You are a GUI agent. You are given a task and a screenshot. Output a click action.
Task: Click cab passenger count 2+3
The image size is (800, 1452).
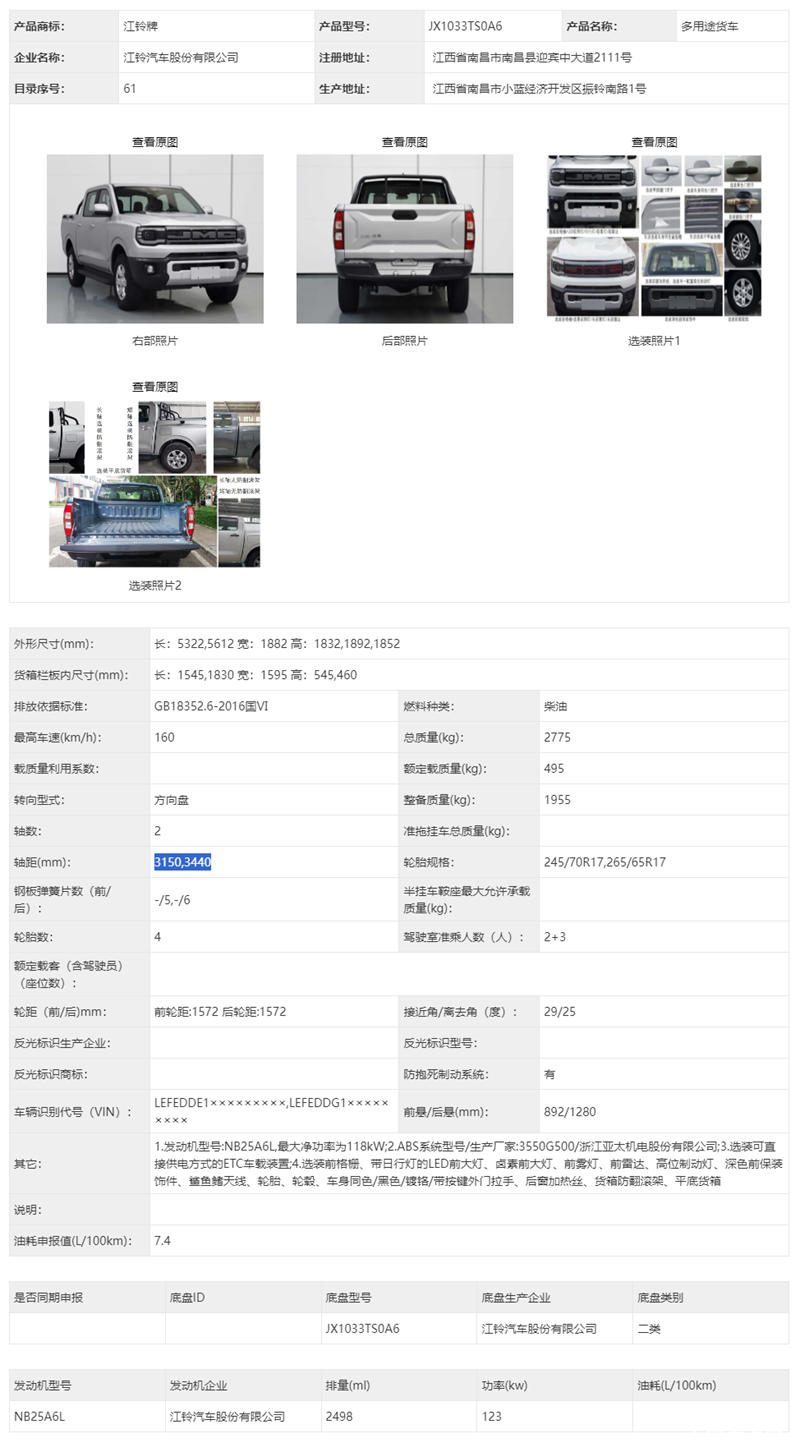click(555, 937)
